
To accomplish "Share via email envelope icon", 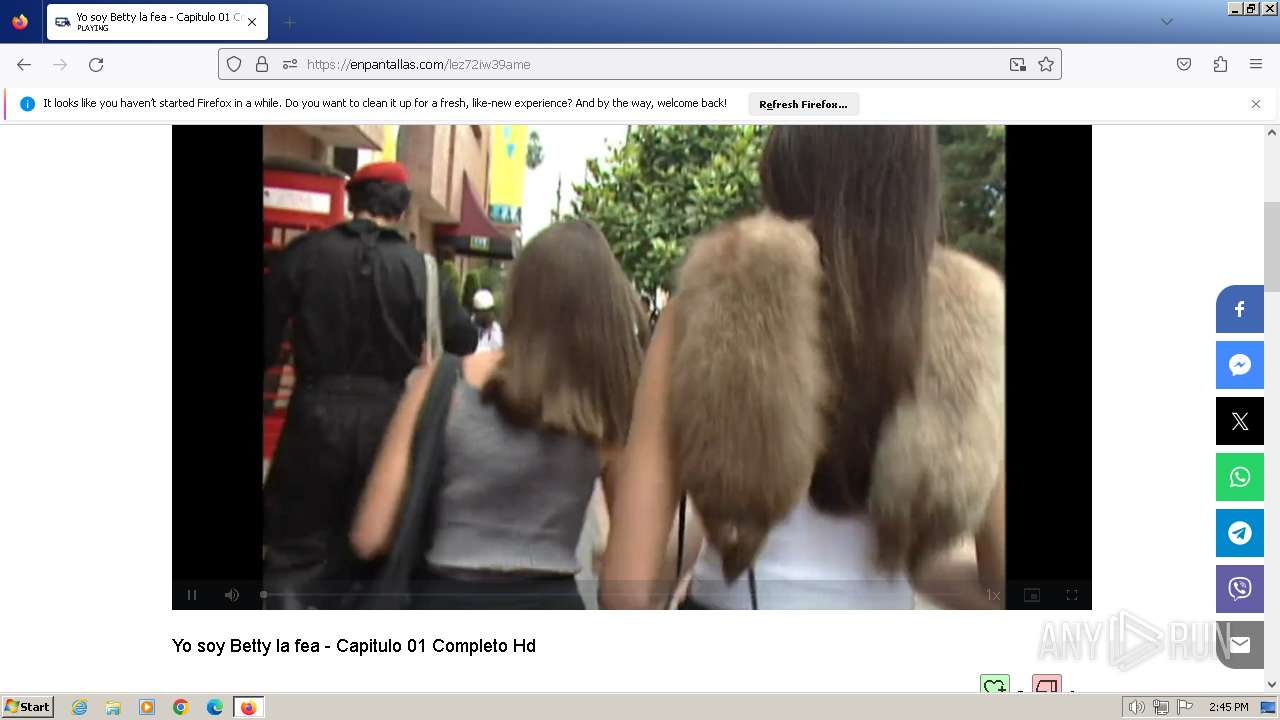I will 1240,645.
